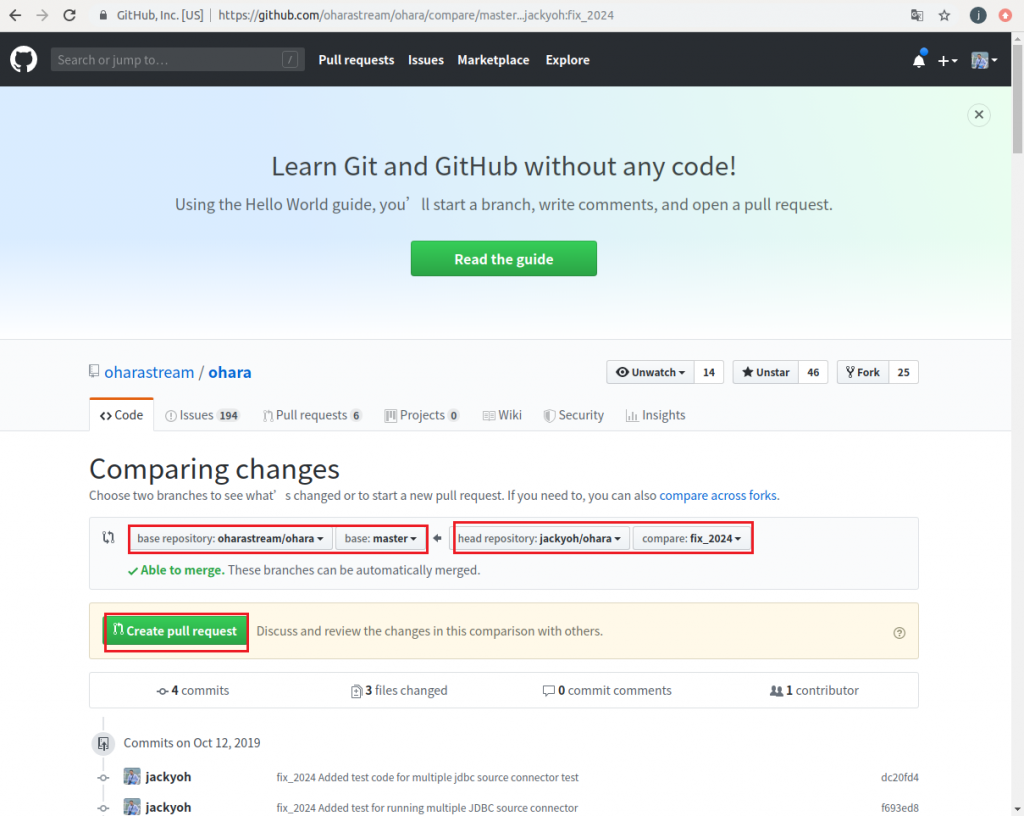Click the watchers count 14
This screenshot has width=1024, height=816.
point(709,372)
